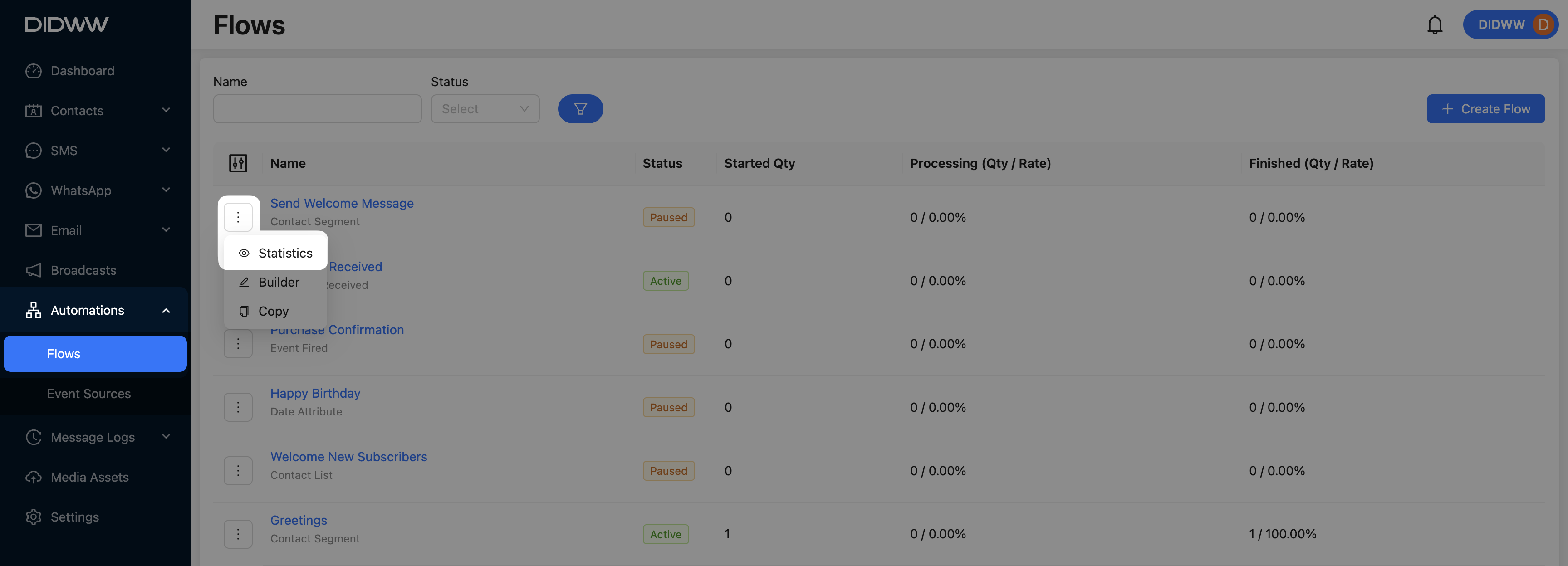This screenshot has width=1568, height=566.
Task: Go to Settings in the sidebar
Action: pyautogui.click(x=74, y=517)
